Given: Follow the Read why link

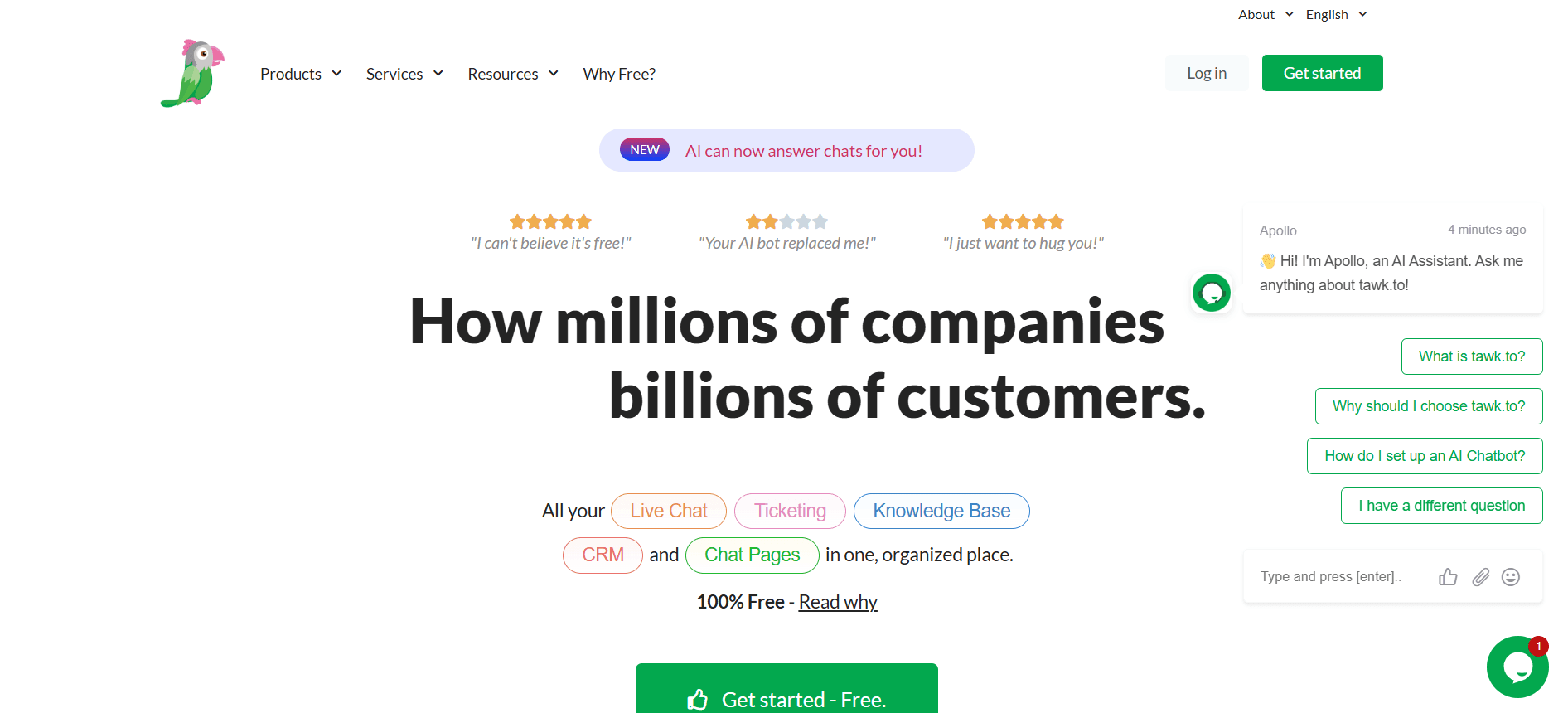Looking at the screenshot, I should pyautogui.click(x=838, y=602).
